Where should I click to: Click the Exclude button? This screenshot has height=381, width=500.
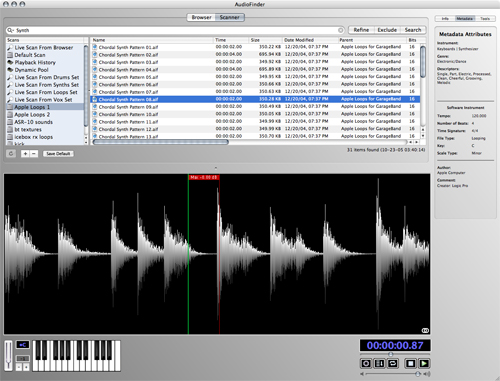point(387,30)
